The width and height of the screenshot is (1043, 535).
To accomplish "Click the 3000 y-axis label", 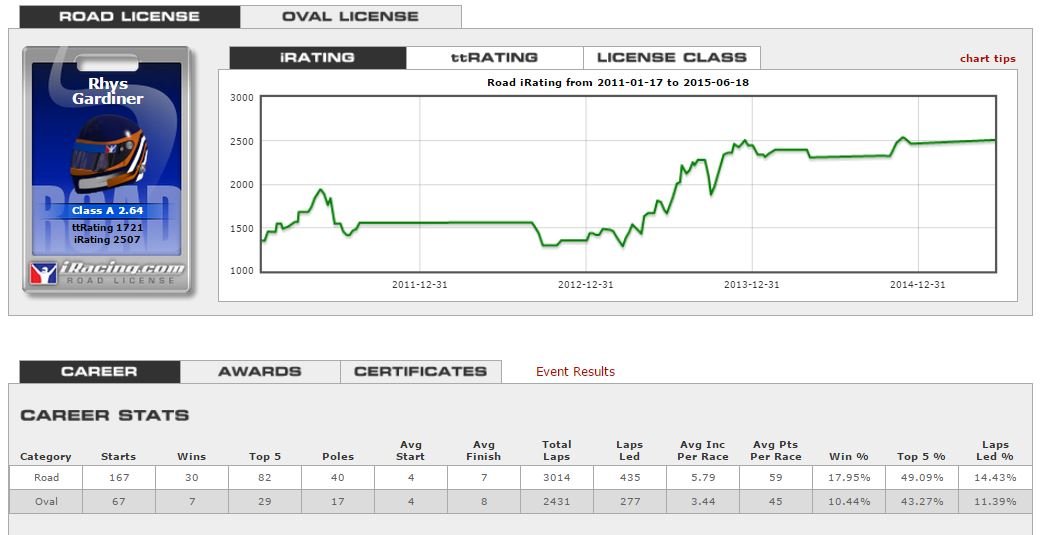I will 242,98.
